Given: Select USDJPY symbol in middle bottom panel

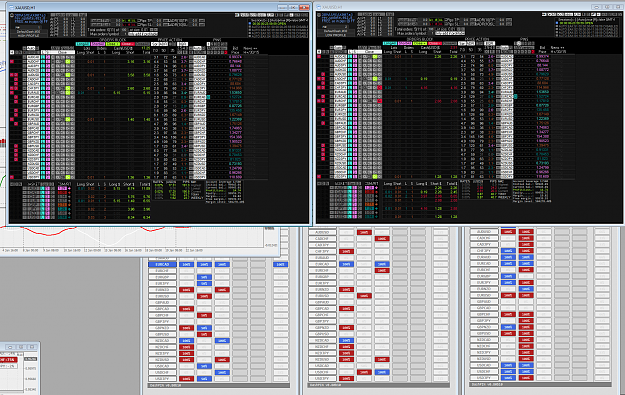Looking at the screenshot, I should coord(322,378).
